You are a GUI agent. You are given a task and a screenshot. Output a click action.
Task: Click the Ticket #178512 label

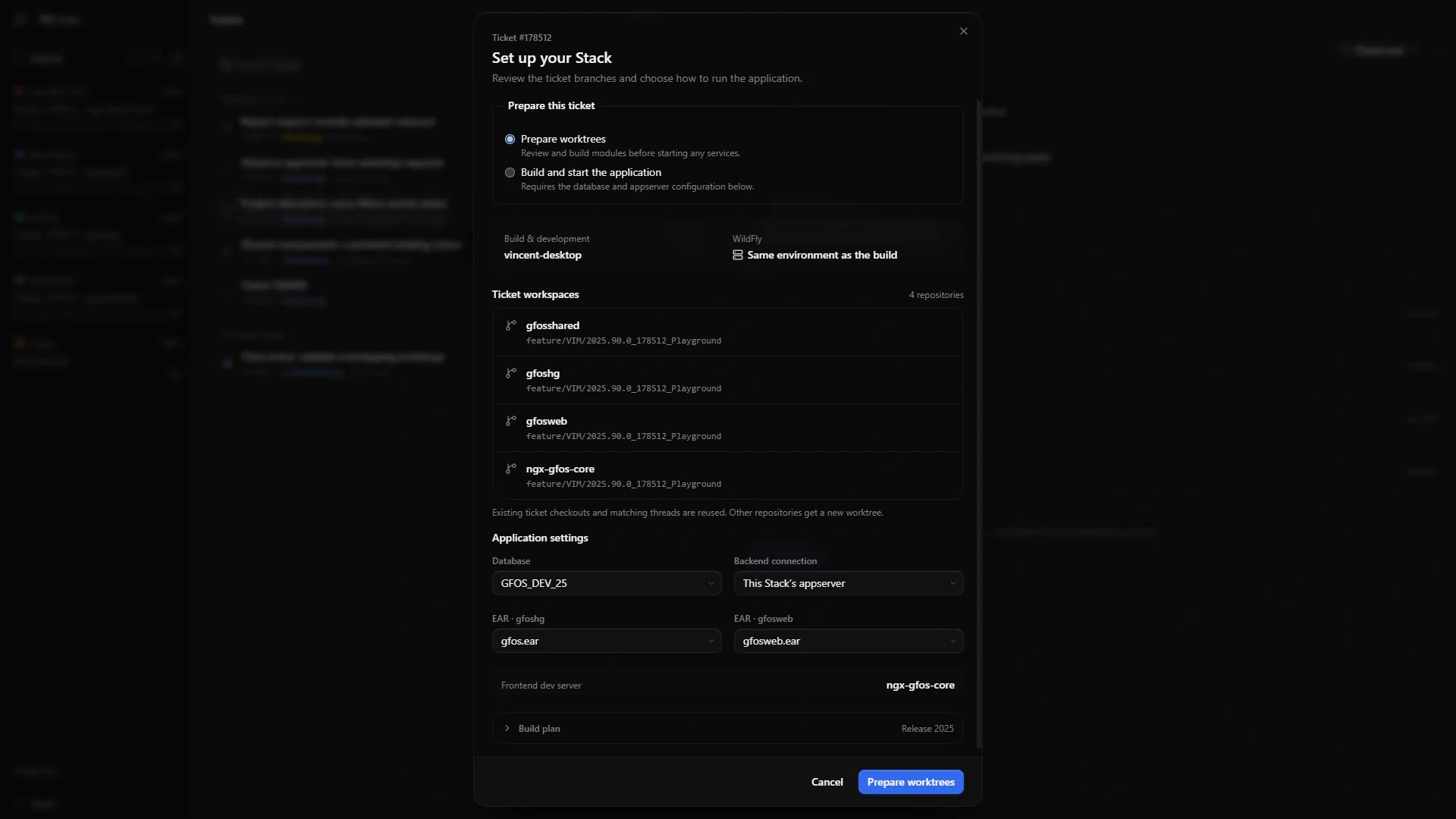point(522,38)
